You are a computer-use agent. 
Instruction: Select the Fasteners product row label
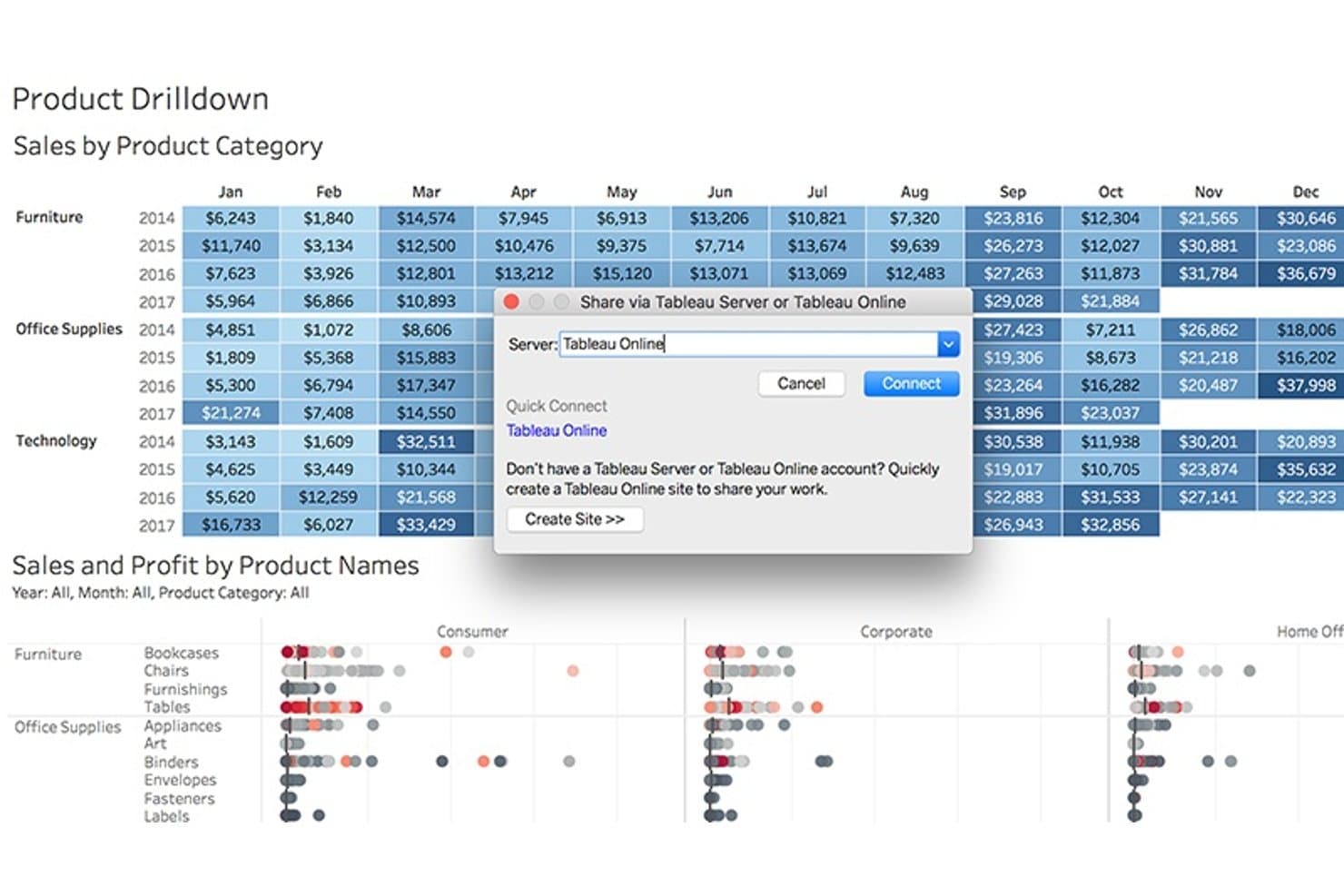(x=179, y=799)
